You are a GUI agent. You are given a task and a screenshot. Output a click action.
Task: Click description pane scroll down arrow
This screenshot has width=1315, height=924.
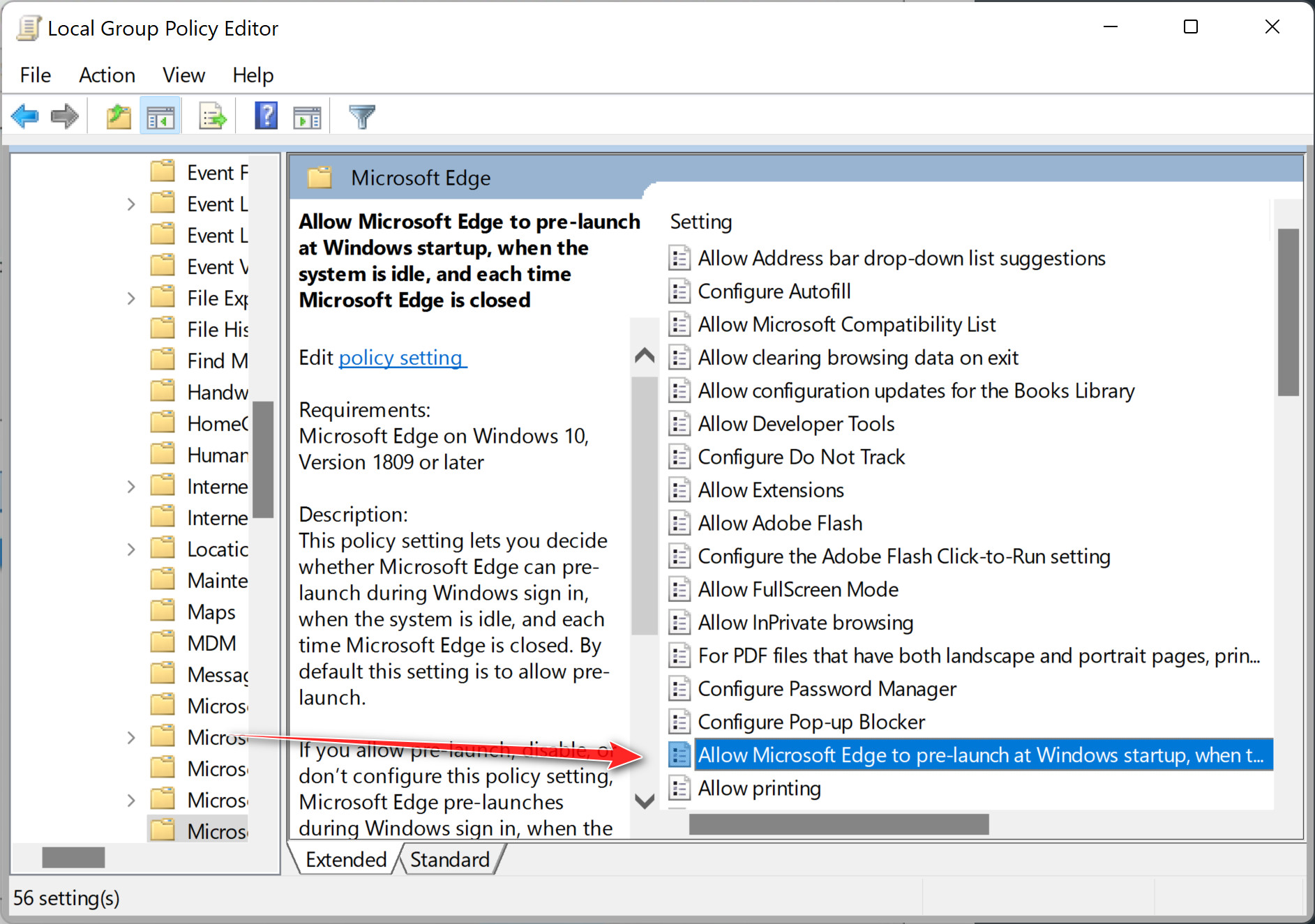click(x=645, y=801)
